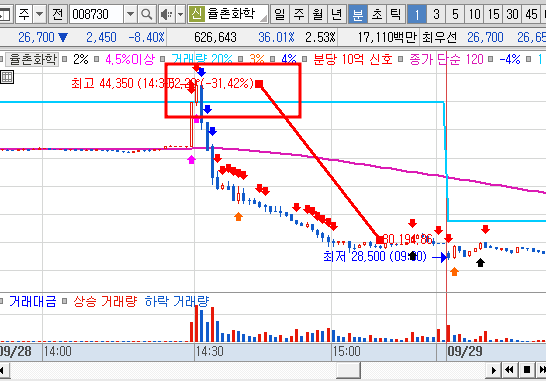Select the 45 minute interval button
Image resolution: width=546 pixels, height=381 pixels.
[531, 14]
